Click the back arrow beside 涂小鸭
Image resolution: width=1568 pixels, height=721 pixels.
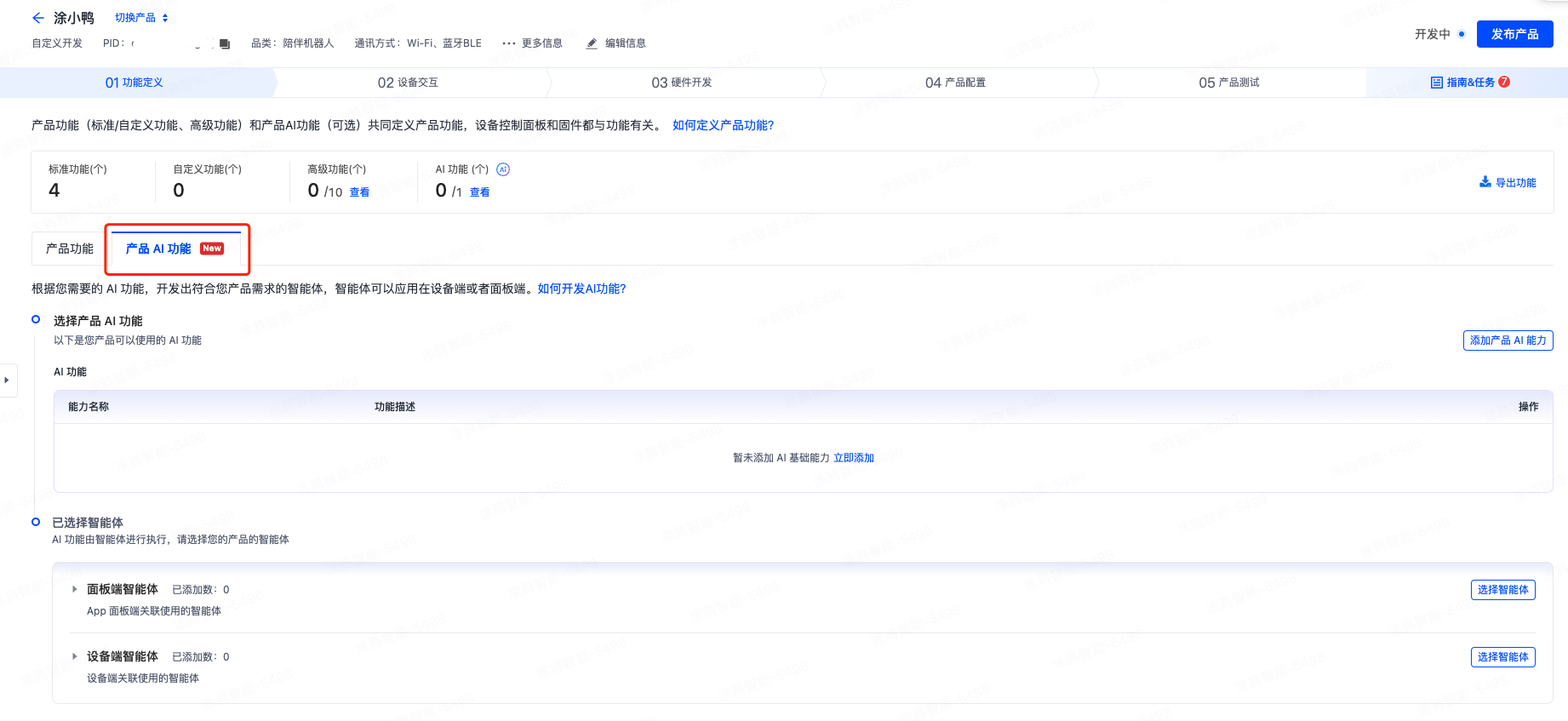(x=37, y=18)
